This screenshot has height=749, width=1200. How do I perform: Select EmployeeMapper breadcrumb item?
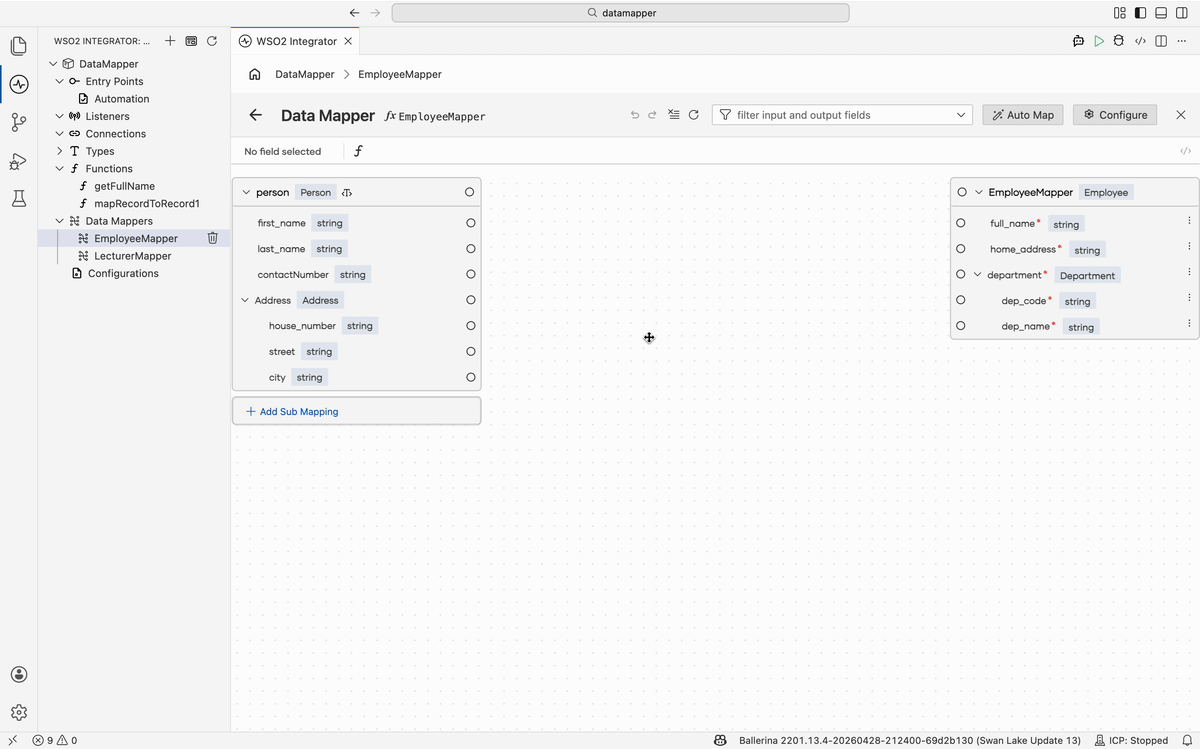pyautogui.click(x=400, y=74)
